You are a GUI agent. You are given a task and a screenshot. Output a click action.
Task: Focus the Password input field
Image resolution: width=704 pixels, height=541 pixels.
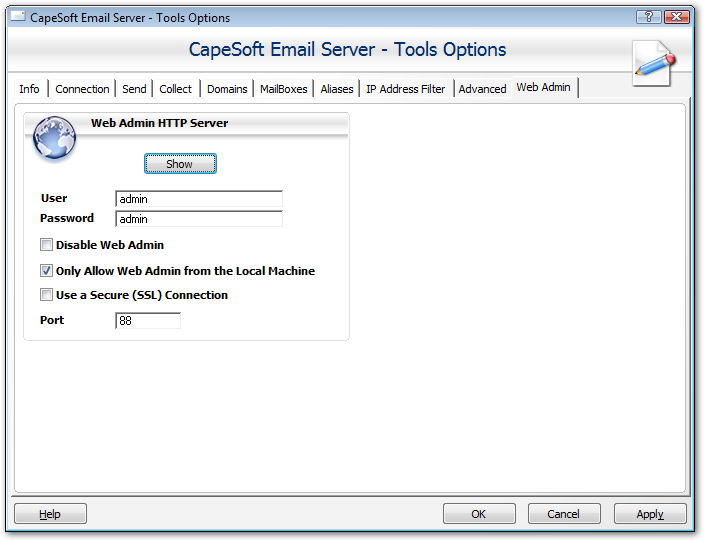pos(199,219)
